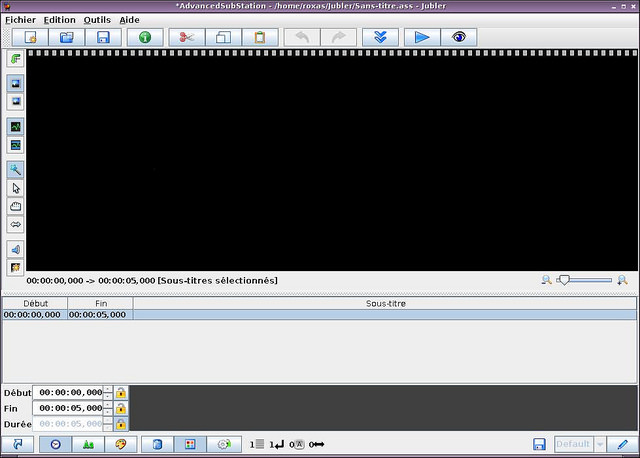Image resolution: width=640 pixels, height=458 pixels.
Task: Toggle the lock beside Durée time
Action: 121,424
